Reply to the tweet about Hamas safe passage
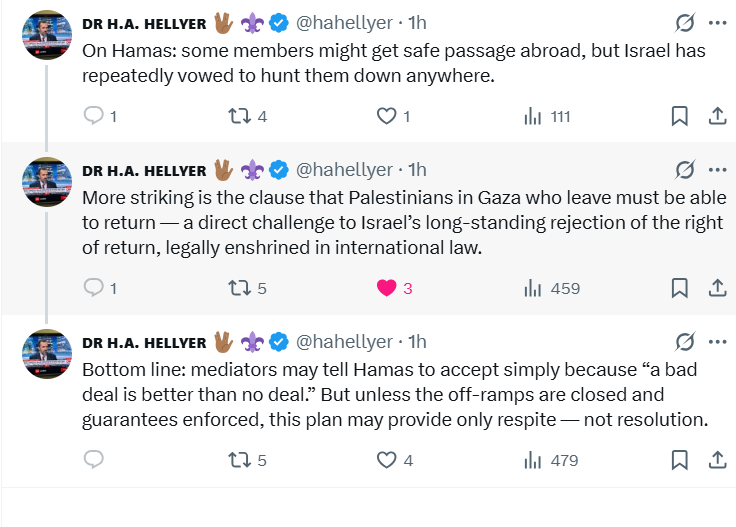 tap(94, 116)
